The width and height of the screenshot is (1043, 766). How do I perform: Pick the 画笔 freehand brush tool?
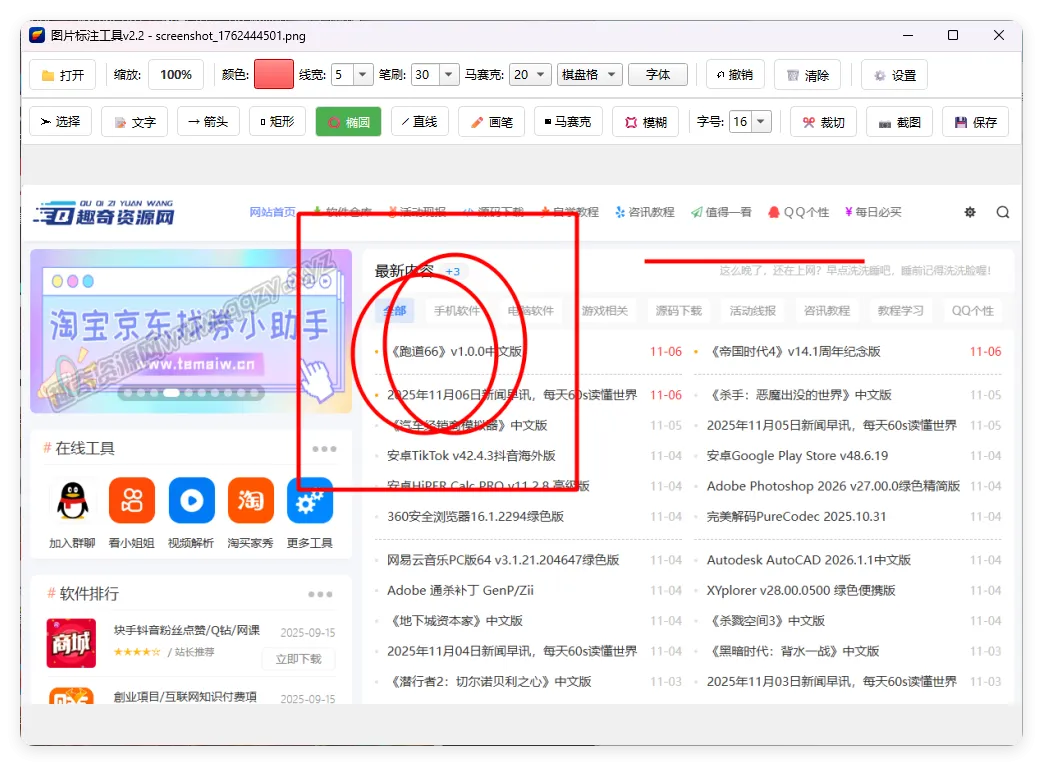point(491,121)
